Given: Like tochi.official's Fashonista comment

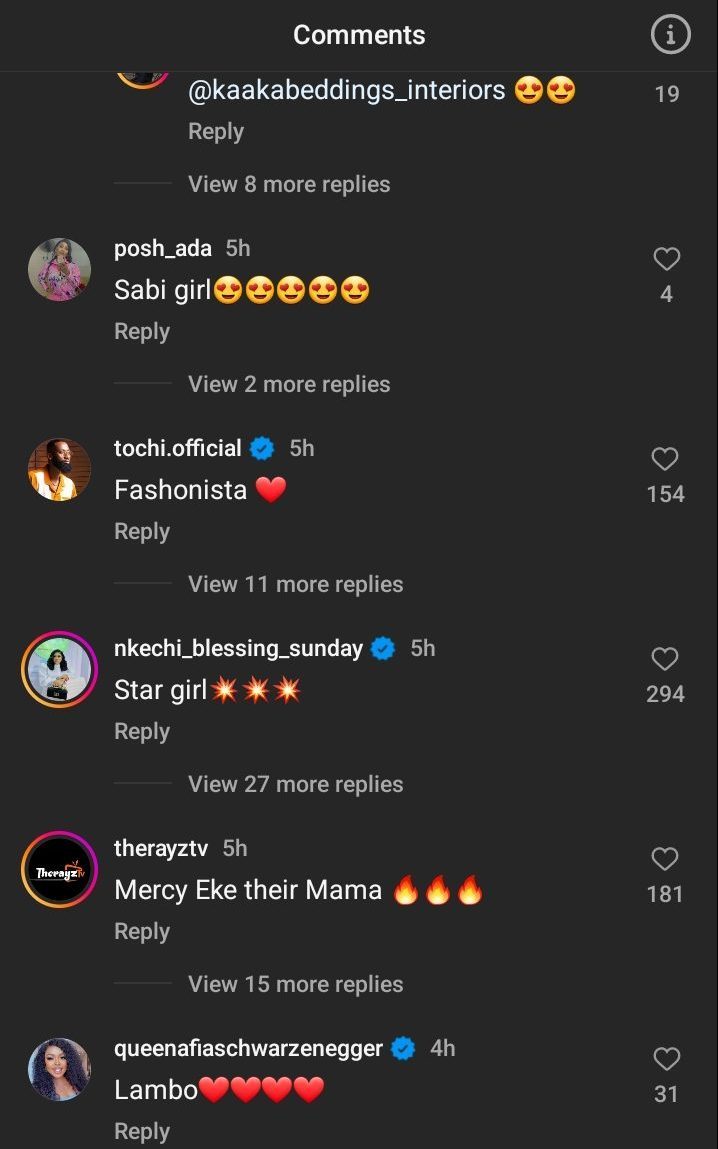Looking at the screenshot, I should coord(666,460).
